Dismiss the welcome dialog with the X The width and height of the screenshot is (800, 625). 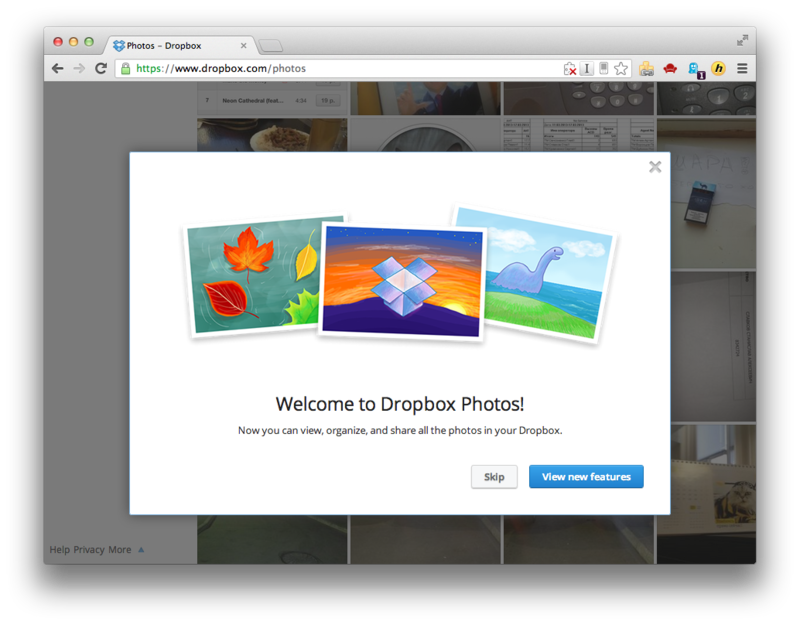[655, 167]
